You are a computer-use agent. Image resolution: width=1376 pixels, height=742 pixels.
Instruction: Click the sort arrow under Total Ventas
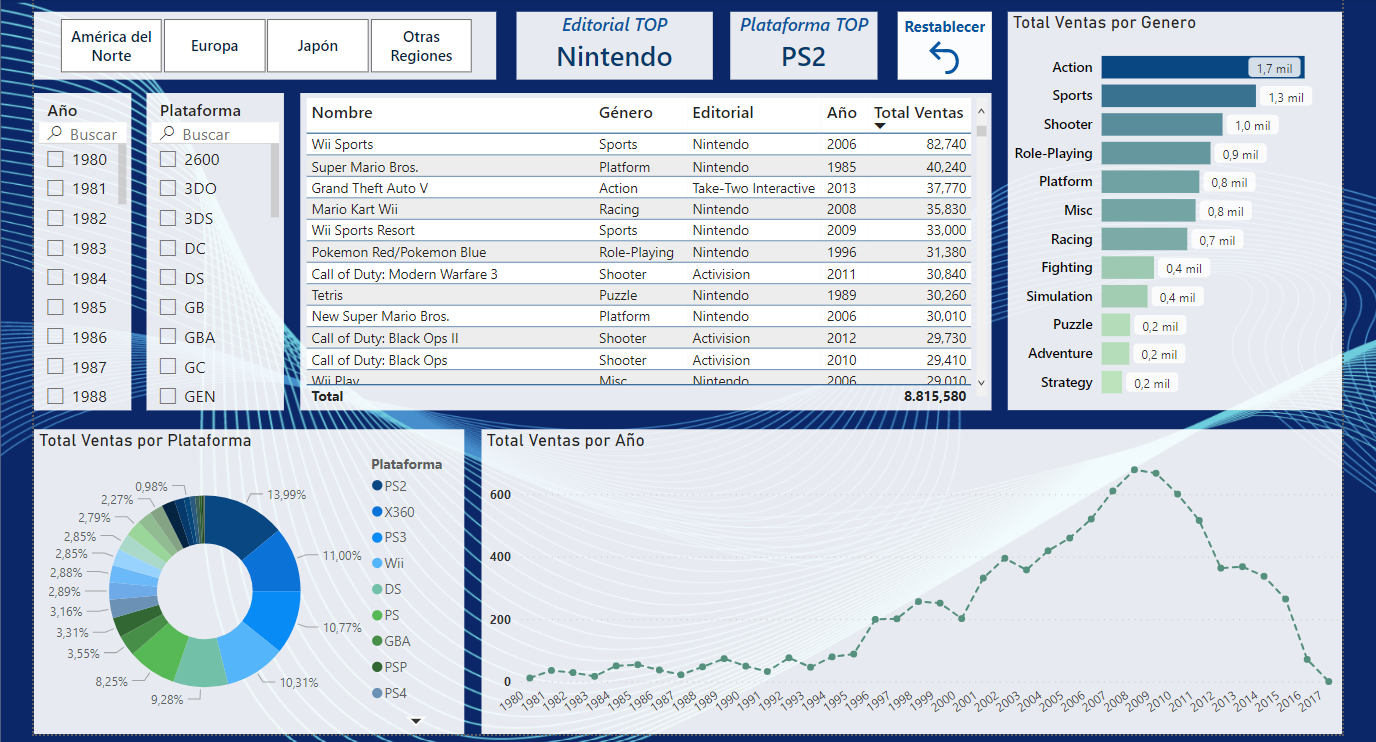pyautogui.click(x=880, y=126)
